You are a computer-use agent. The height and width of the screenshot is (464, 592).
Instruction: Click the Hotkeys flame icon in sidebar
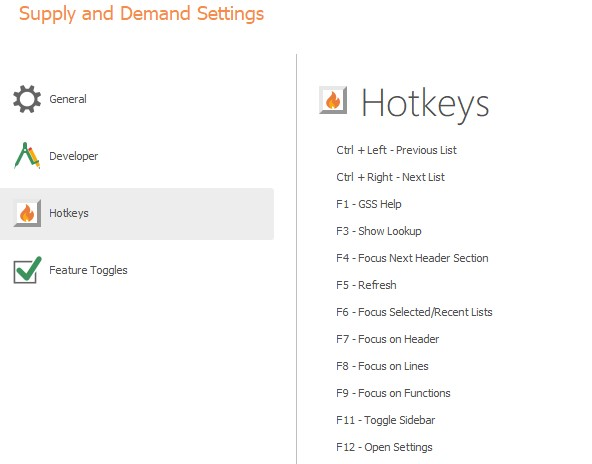[x=27, y=213]
